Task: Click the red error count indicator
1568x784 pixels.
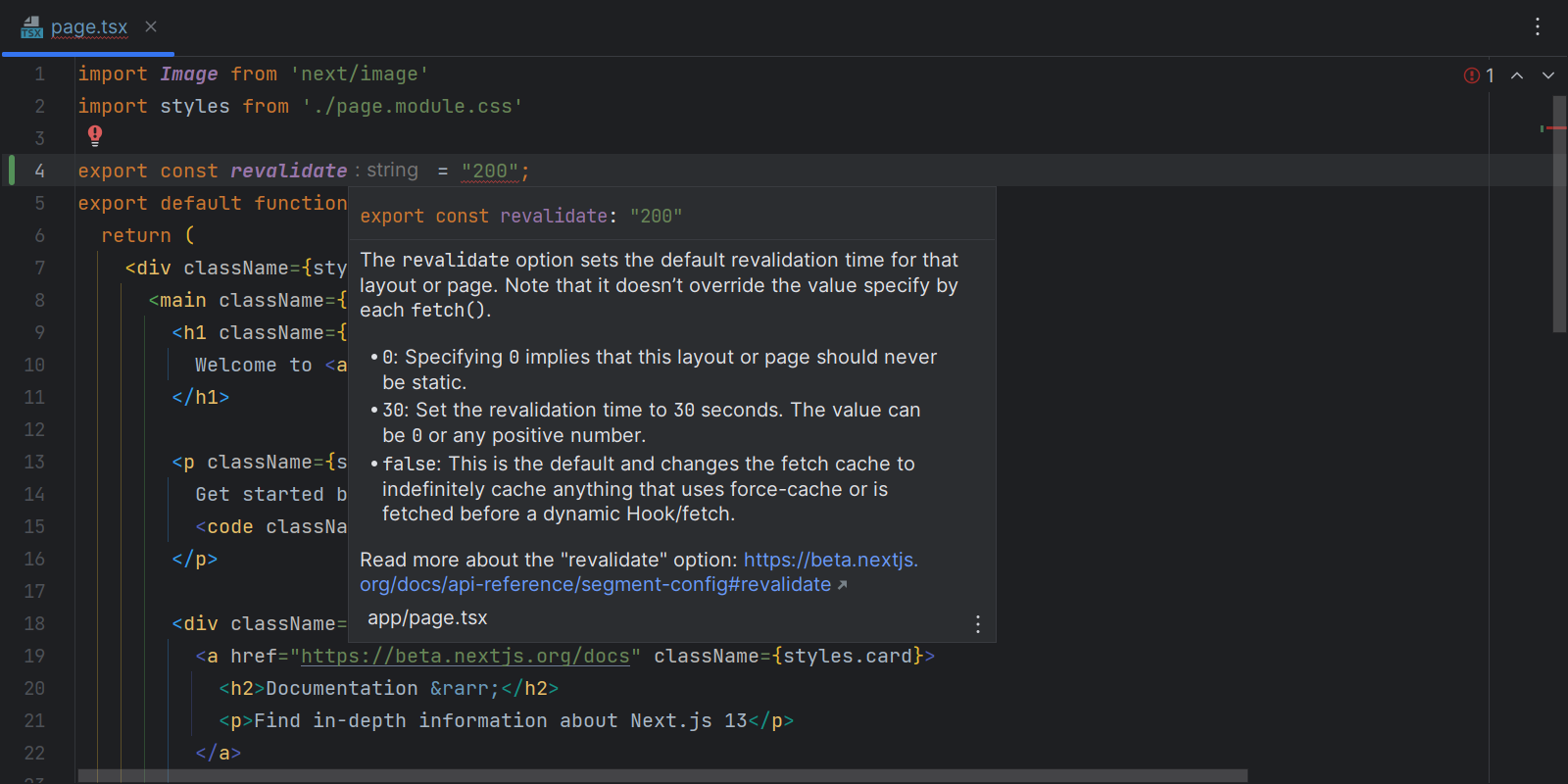Action: coord(1478,75)
